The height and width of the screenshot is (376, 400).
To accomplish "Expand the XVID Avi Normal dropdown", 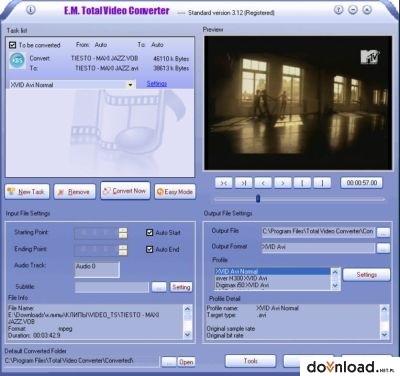I will click(x=130, y=85).
